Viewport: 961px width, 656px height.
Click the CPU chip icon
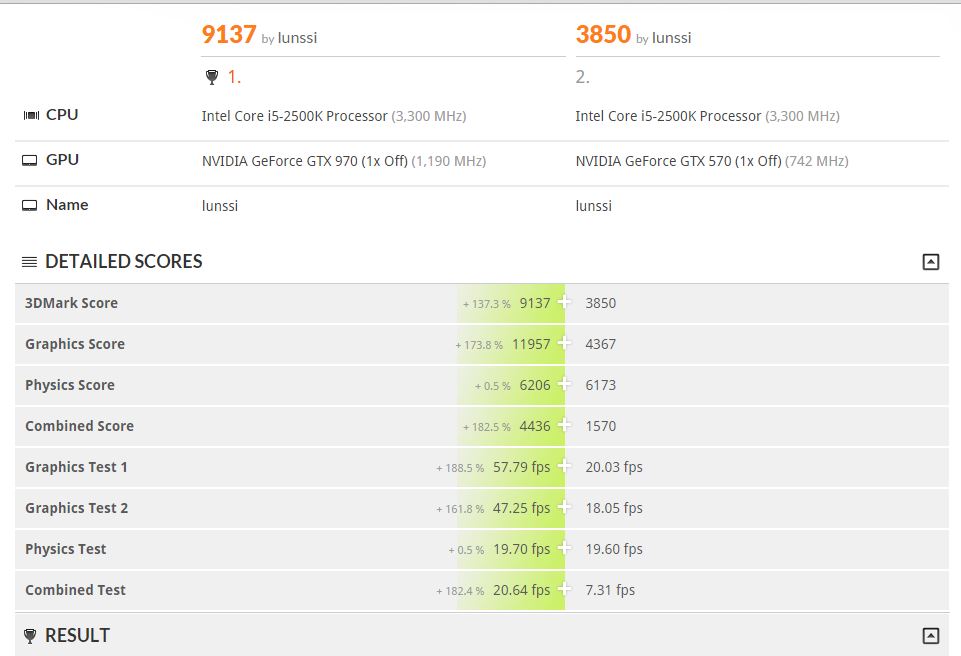[30, 116]
